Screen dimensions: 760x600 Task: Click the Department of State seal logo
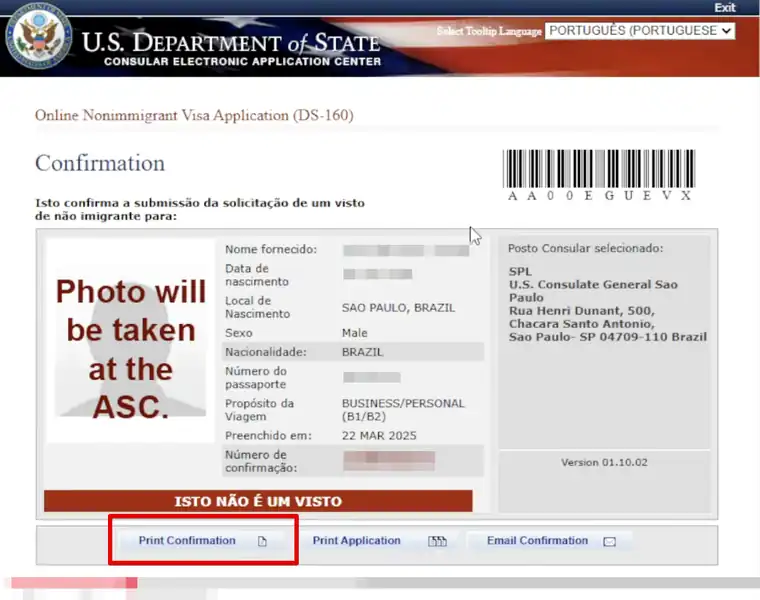38,37
